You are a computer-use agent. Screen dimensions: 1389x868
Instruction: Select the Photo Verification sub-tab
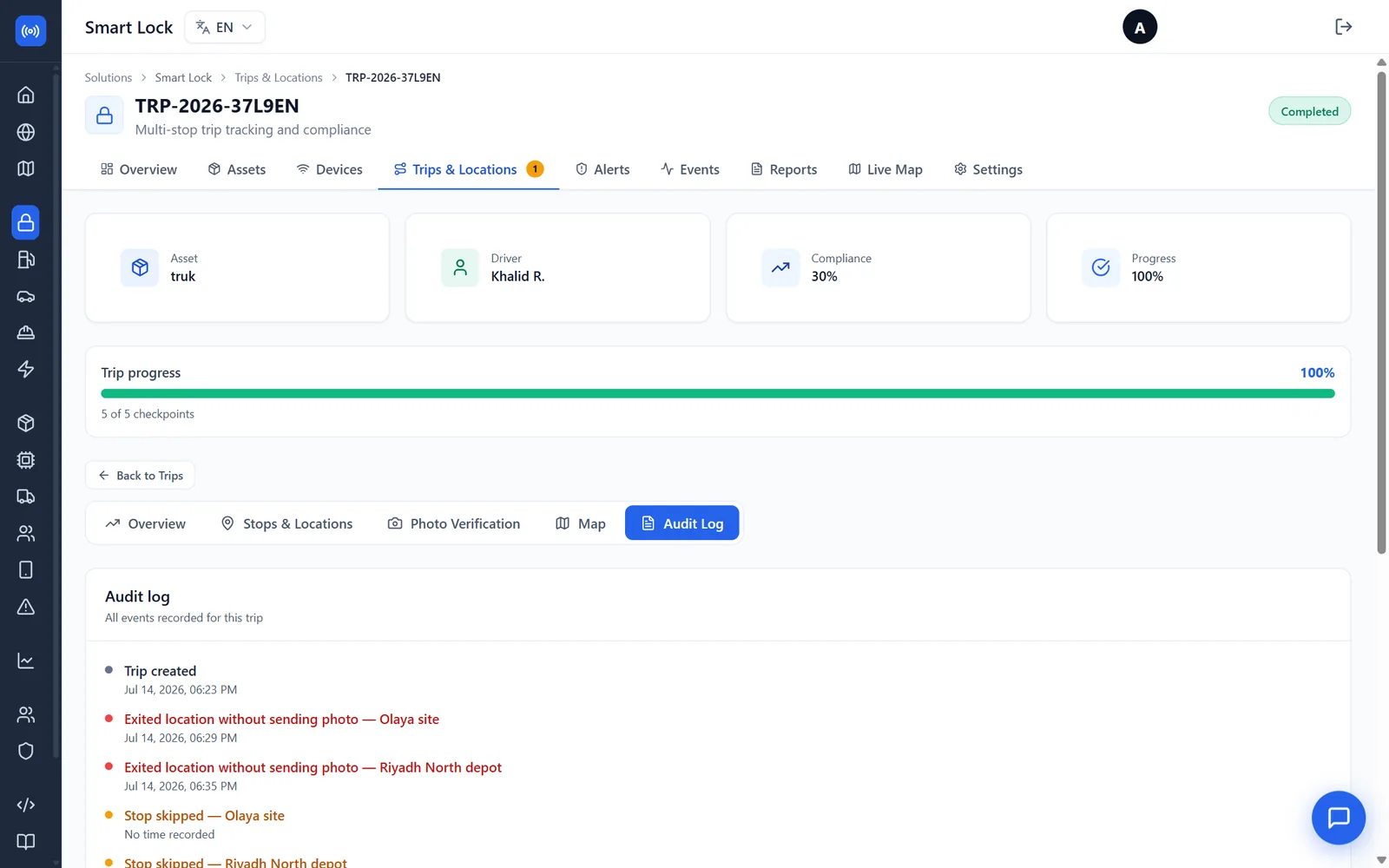click(x=454, y=523)
